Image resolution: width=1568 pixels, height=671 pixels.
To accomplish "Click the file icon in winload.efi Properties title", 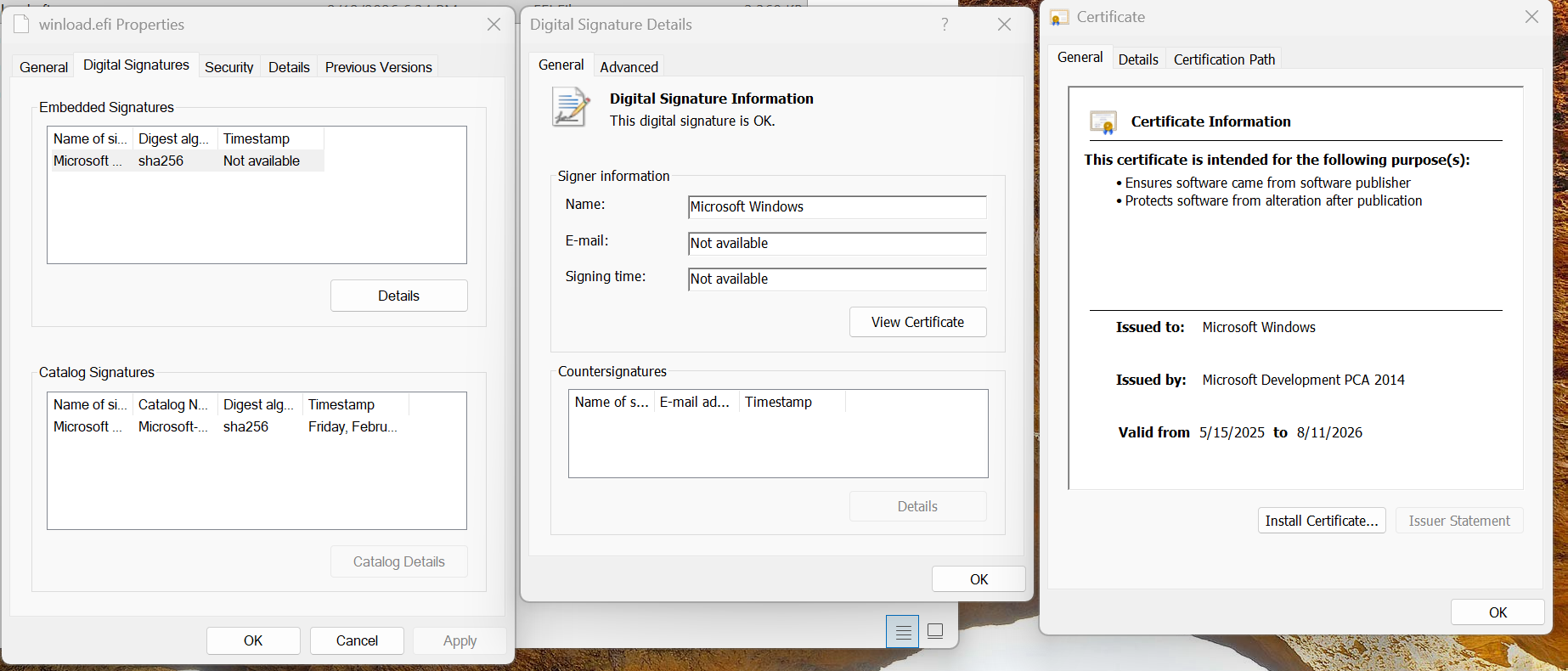I will 21,24.
